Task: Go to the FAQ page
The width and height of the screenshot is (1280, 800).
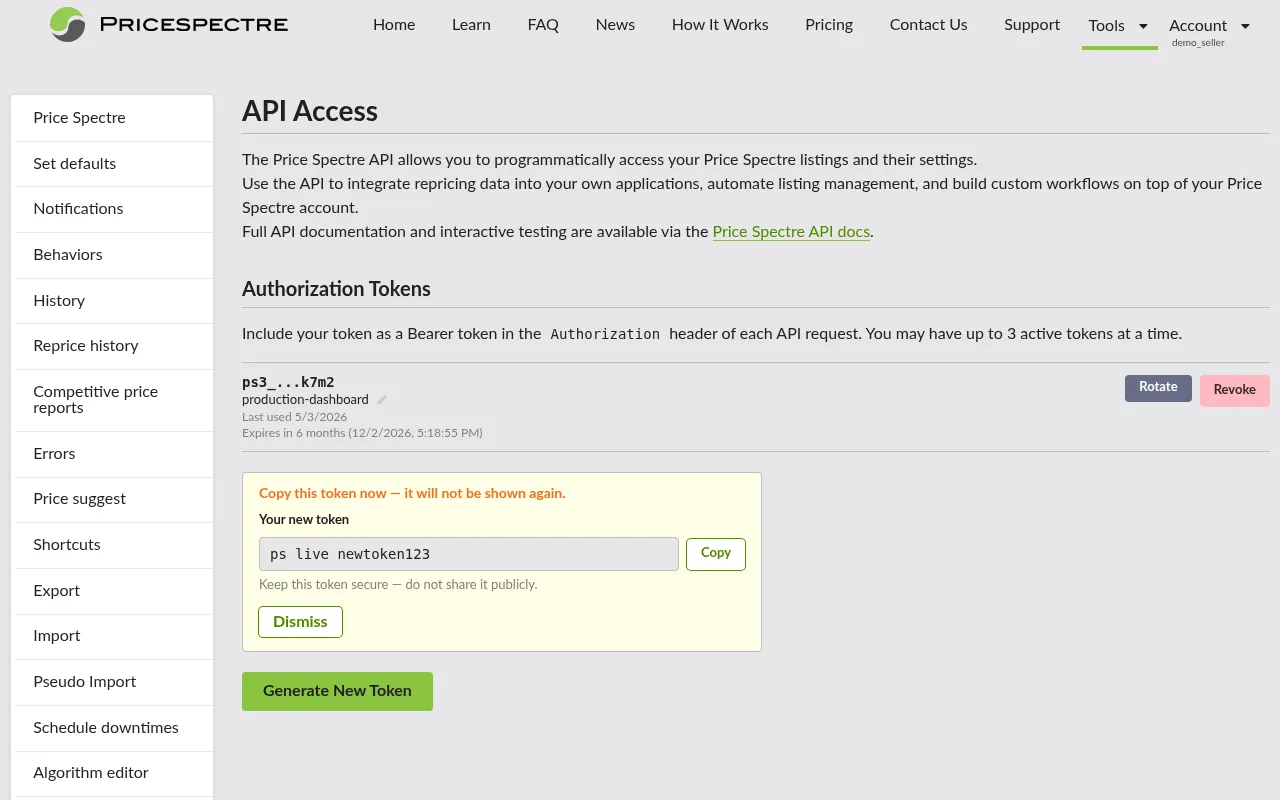Action: (x=543, y=25)
